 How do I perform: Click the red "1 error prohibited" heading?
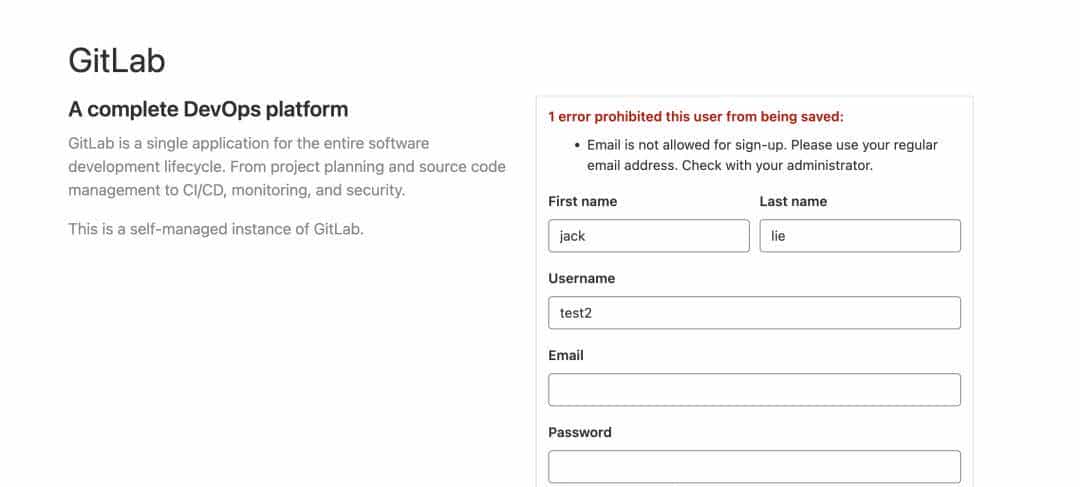(x=695, y=117)
